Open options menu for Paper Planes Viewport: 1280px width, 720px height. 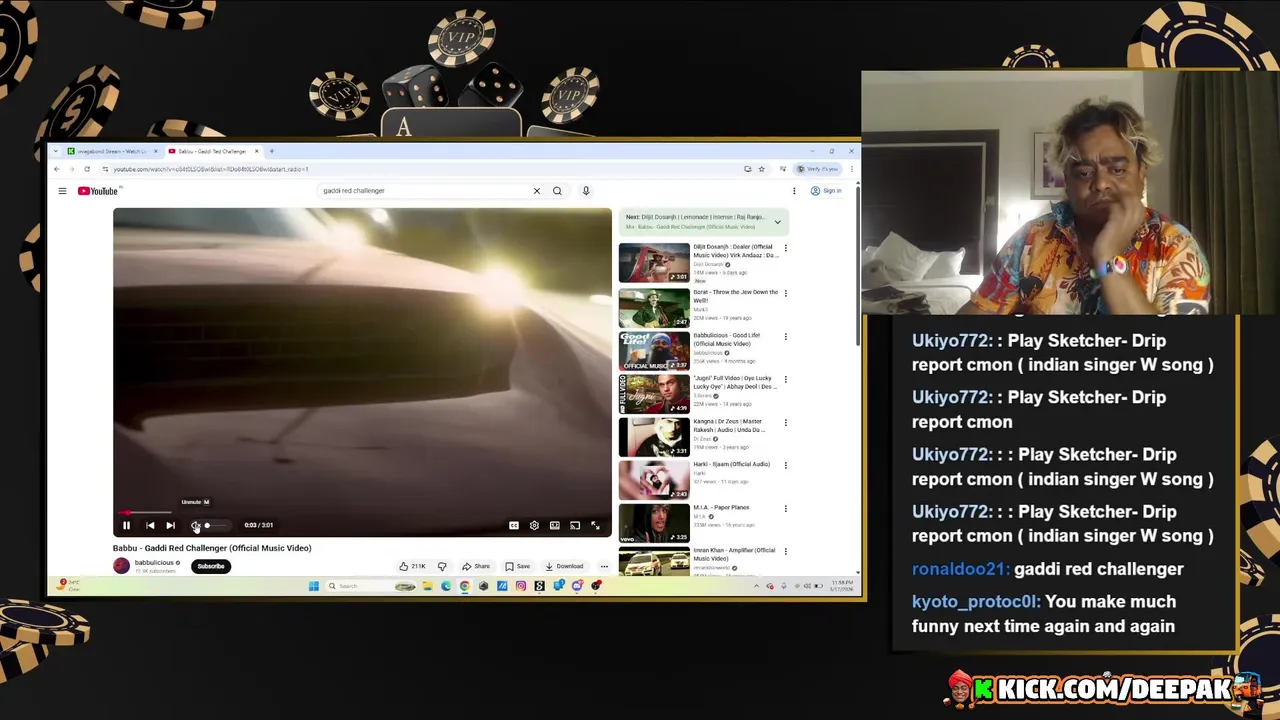coord(785,508)
